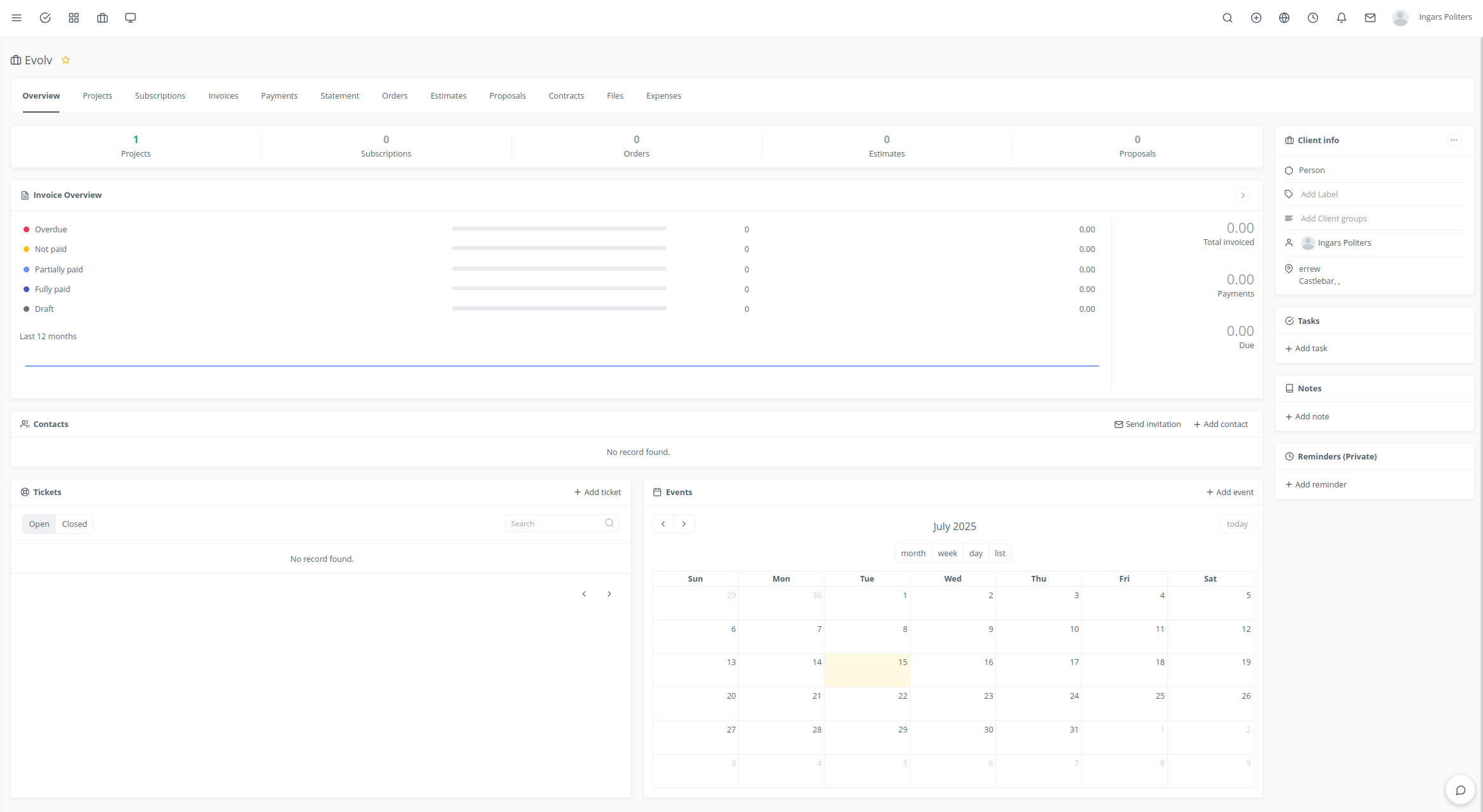Open the Contracts tab
The height and width of the screenshot is (812, 1483).
tap(566, 95)
